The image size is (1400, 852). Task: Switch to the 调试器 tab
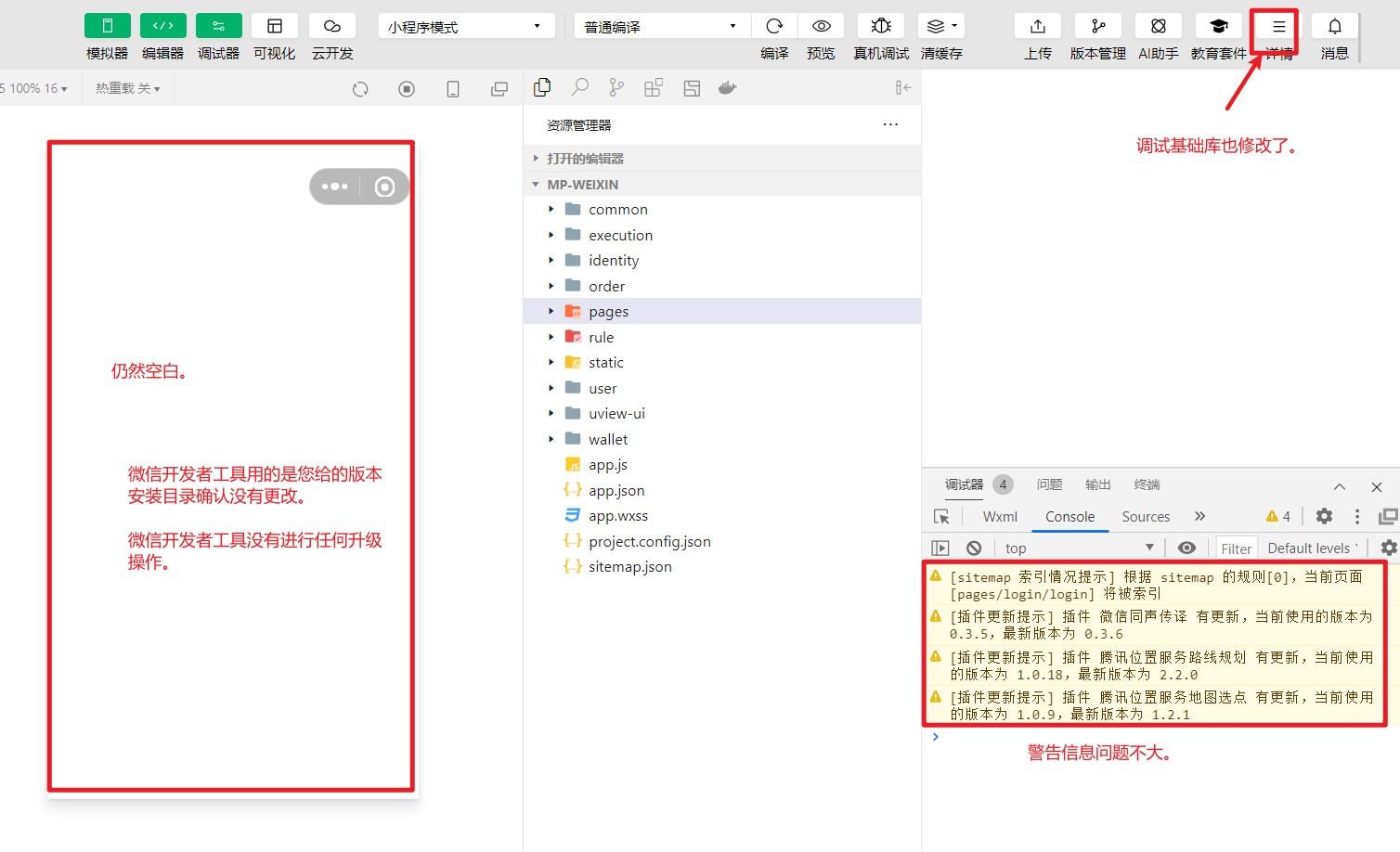tap(964, 484)
